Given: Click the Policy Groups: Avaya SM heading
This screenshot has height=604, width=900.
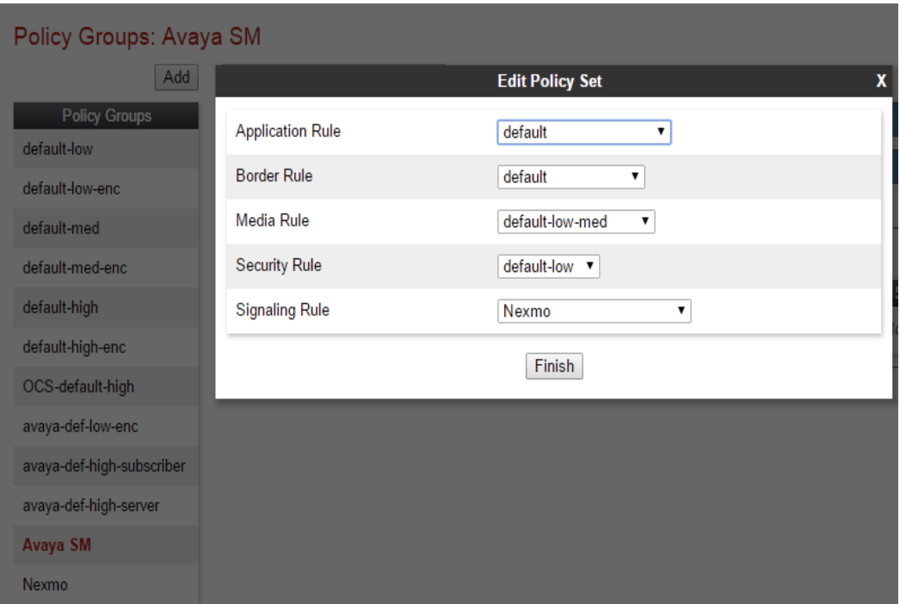Looking at the screenshot, I should 137,37.
